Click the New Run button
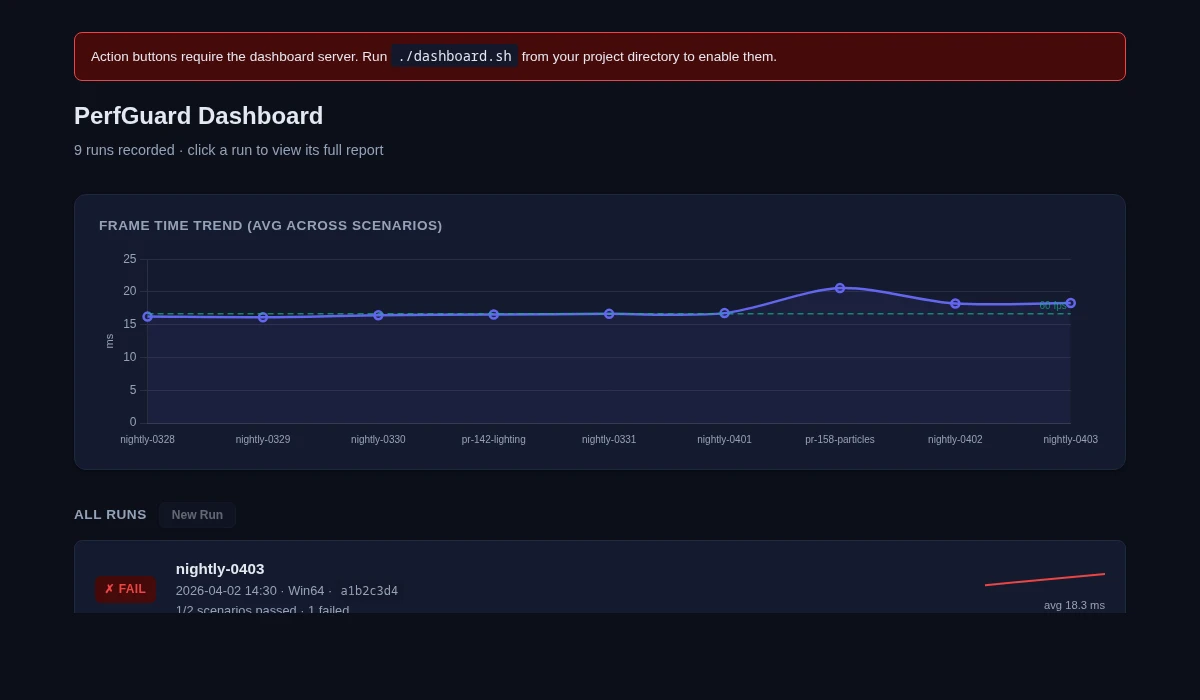 click(197, 514)
